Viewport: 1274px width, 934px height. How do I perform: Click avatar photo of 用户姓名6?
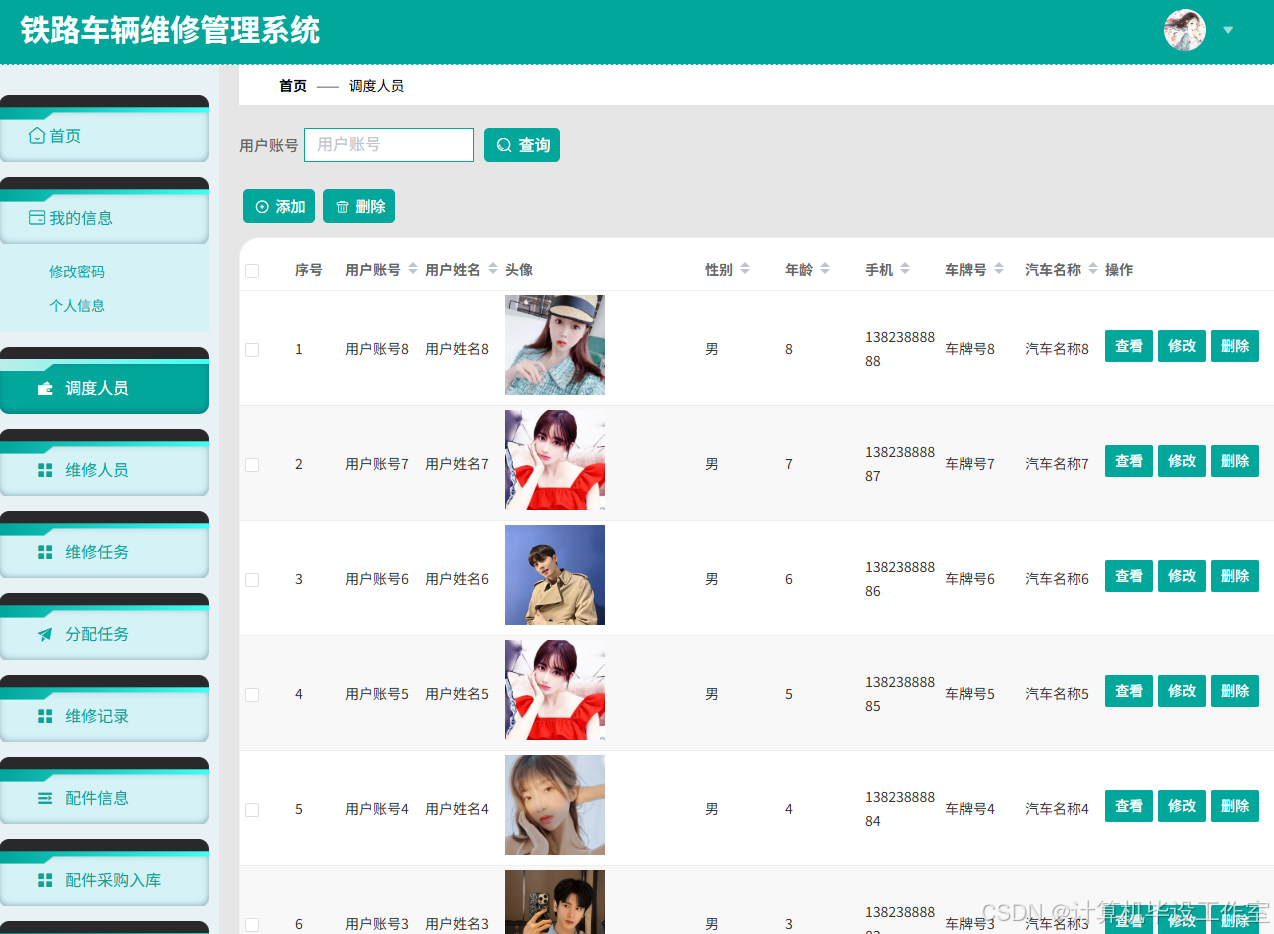coord(555,575)
